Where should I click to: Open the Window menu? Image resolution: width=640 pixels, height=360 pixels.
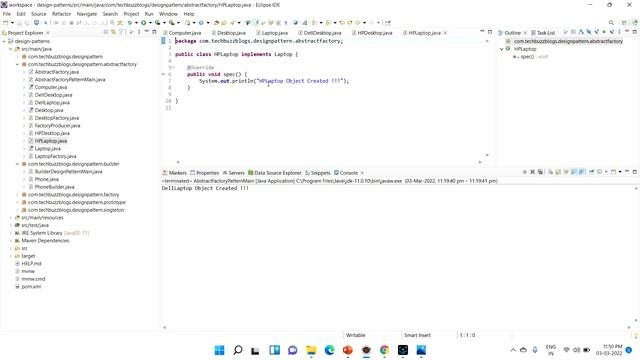(x=168, y=14)
